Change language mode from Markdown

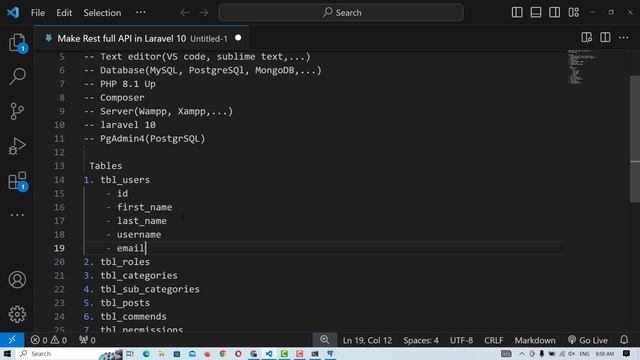pos(535,340)
